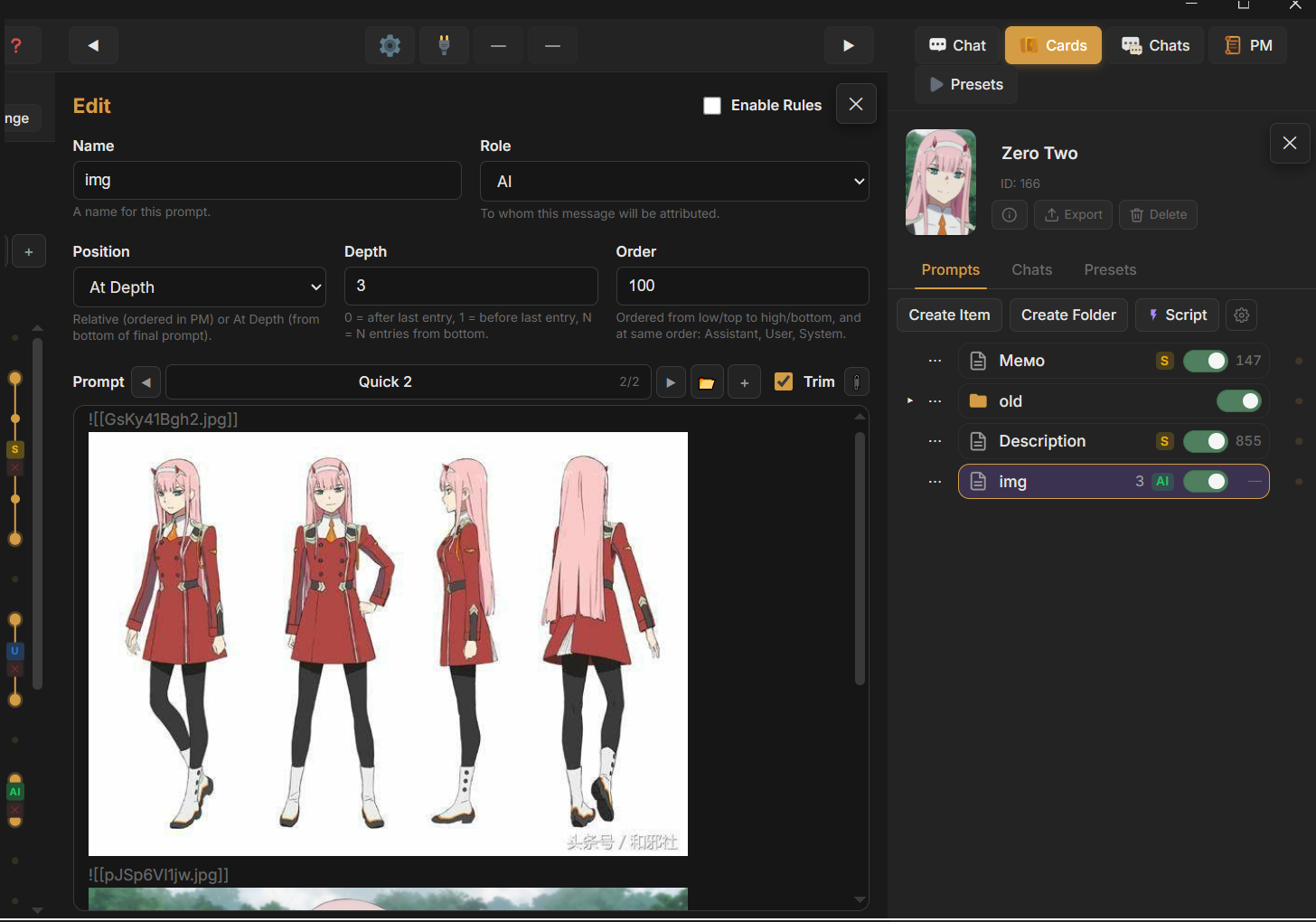Switch to the Chat tab

pos(957,45)
